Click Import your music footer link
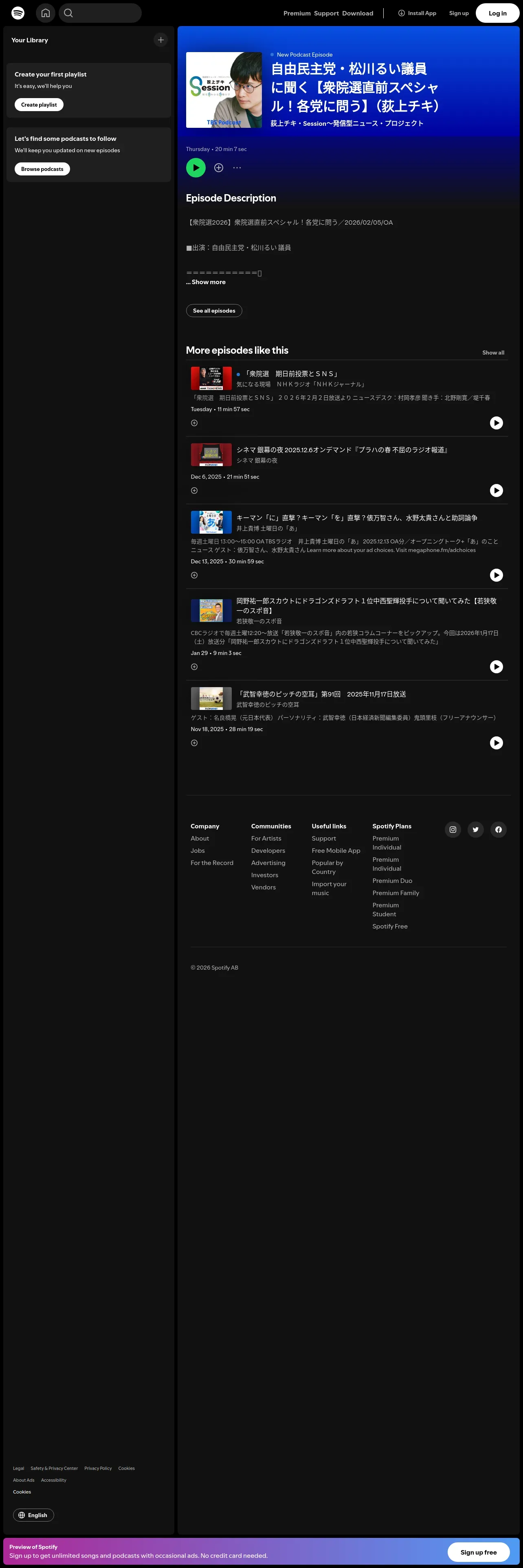 [329, 889]
